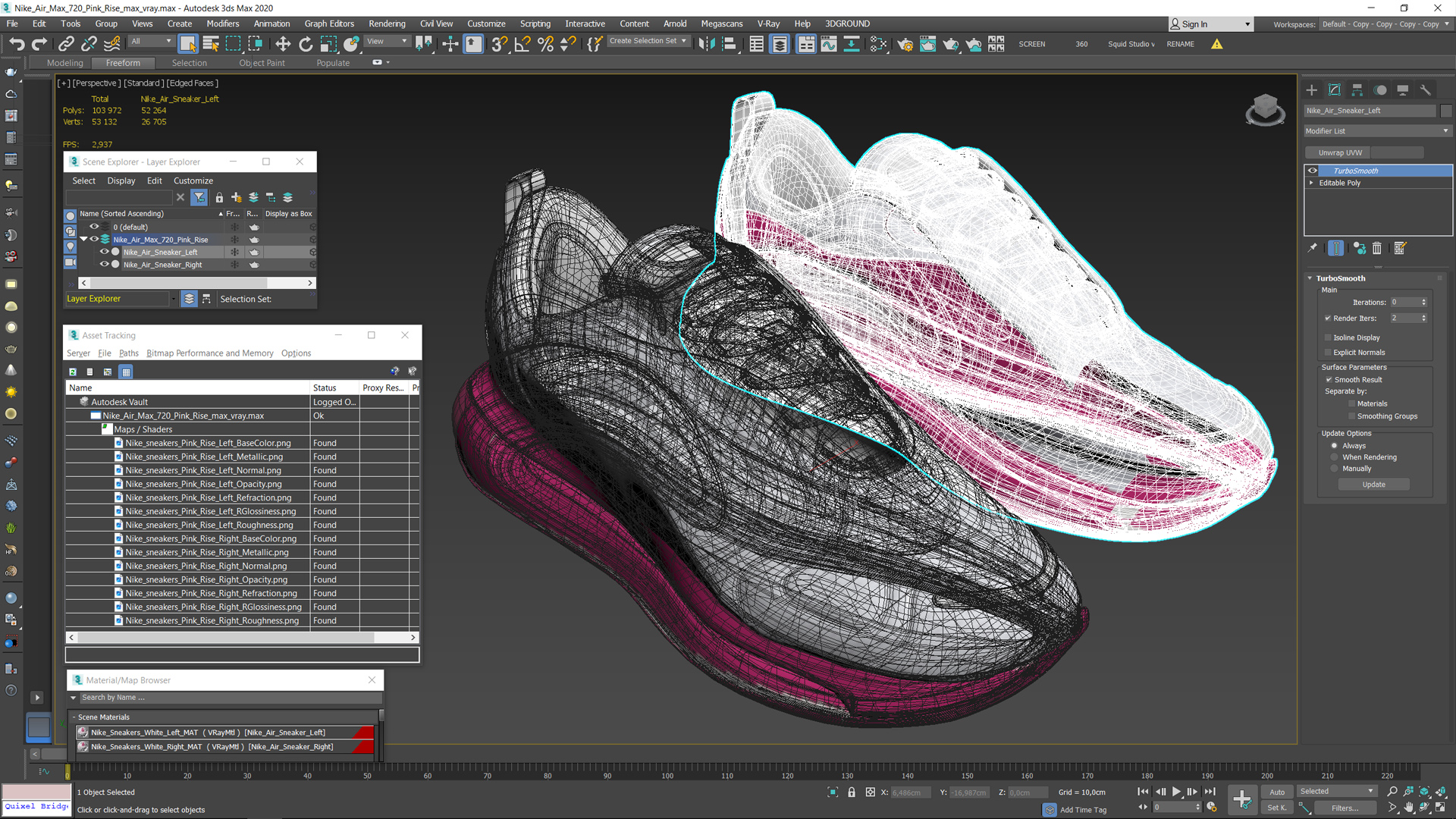Toggle the 3D Snaps icon
This screenshot has width=1456, height=819.
(x=499, y=44)
